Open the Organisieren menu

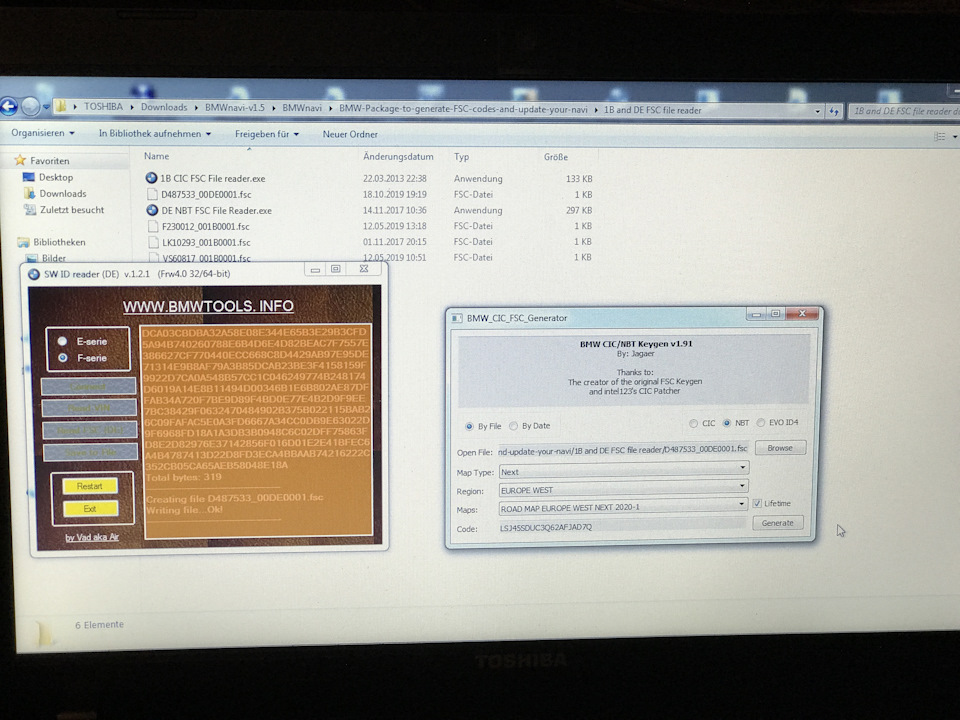point(42,133)
